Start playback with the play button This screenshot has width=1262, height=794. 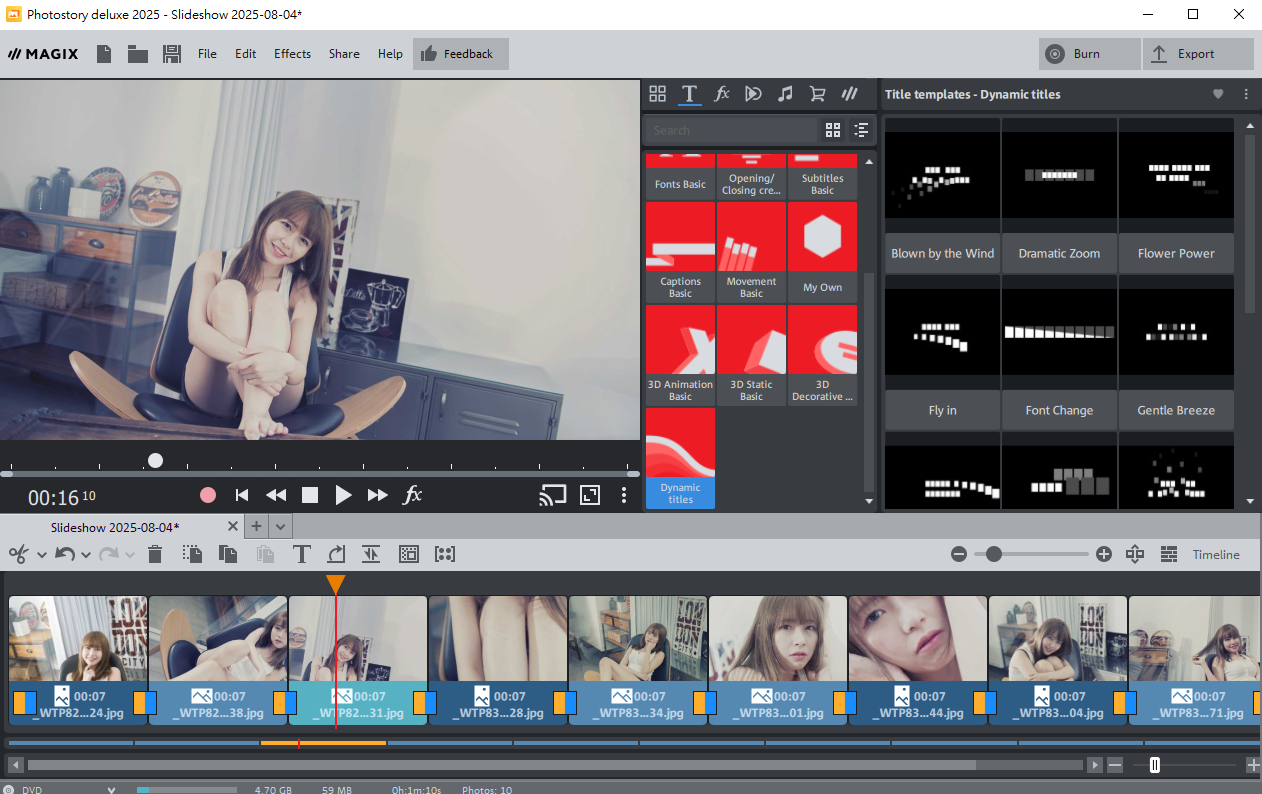tap(343, 495)
